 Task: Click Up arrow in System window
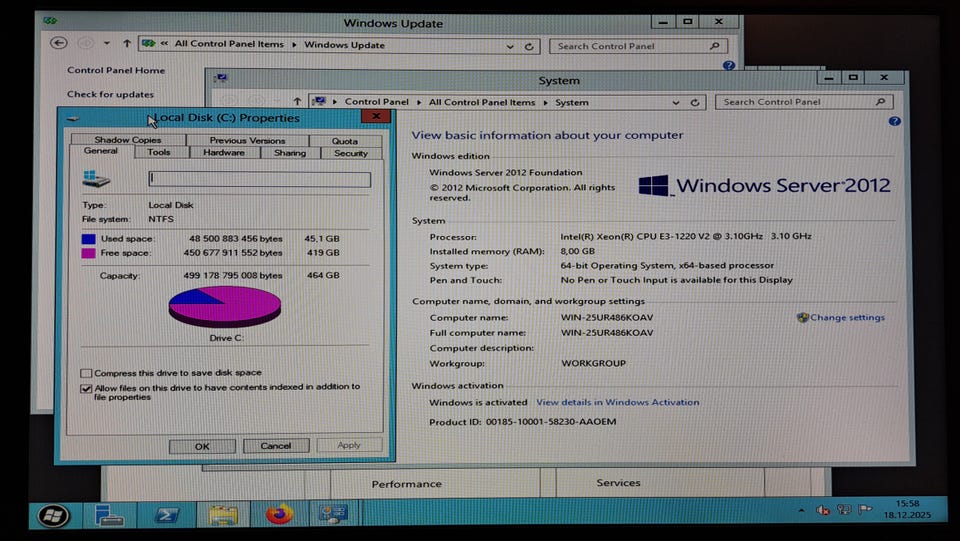[297, 102]
